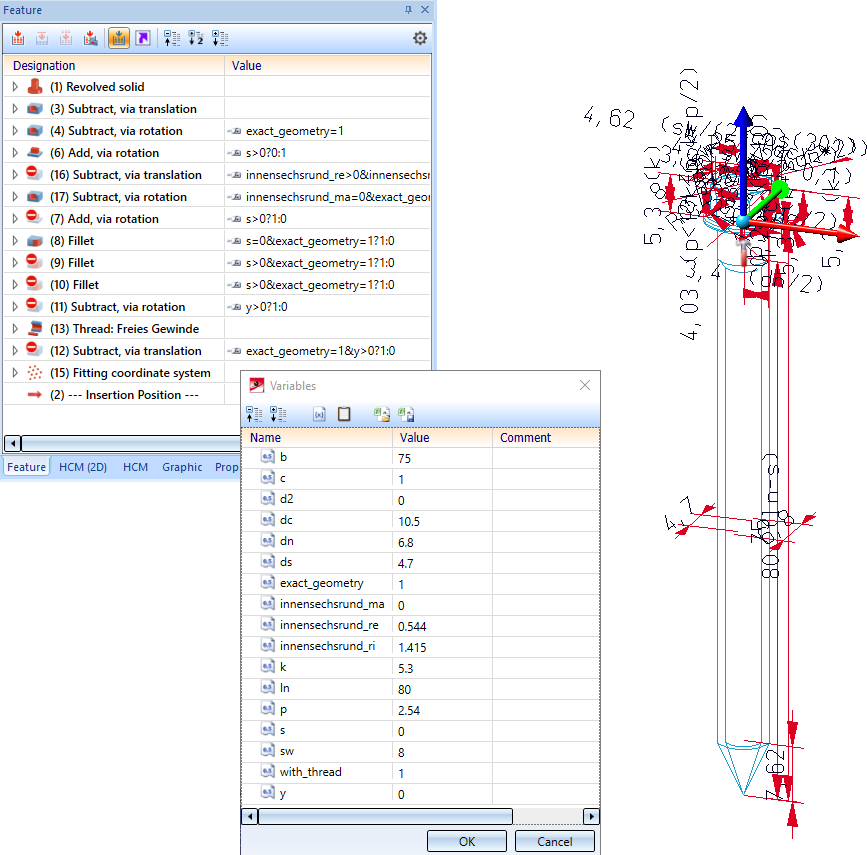Toggle the highlighted orange Feature toolbar button
Screen dimensions: 867x855
[x=118, y=38]
